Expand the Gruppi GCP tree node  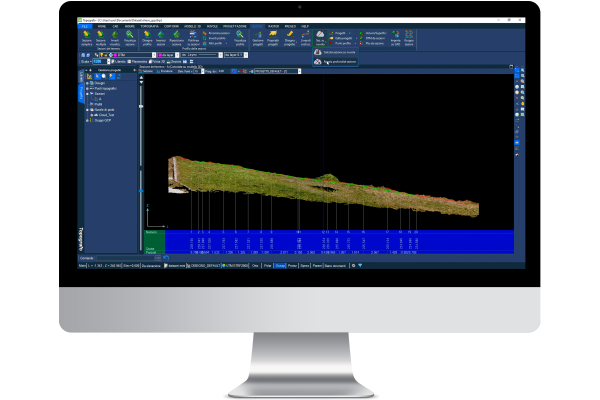(x=87, y=120)
